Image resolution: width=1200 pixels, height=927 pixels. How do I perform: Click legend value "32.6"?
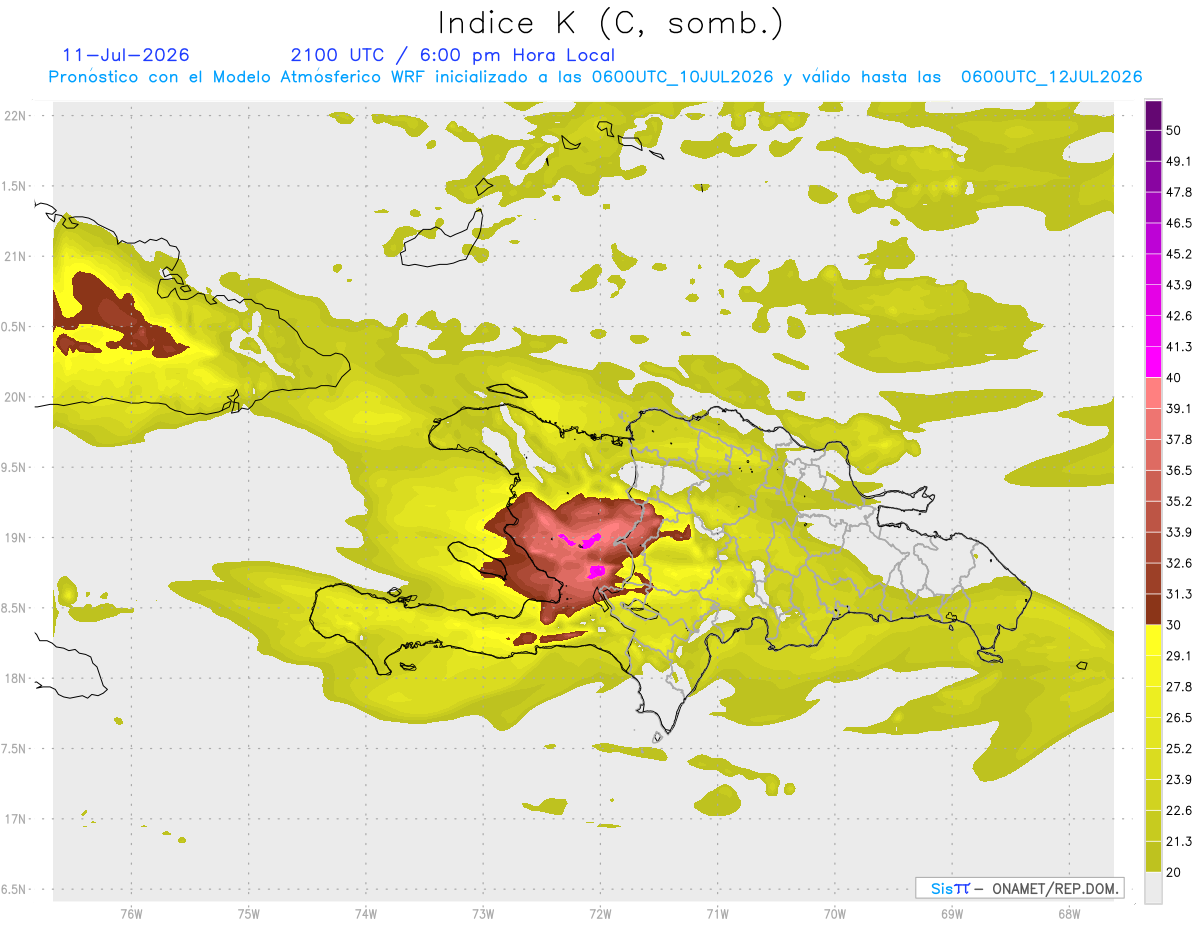point(1178,563)
